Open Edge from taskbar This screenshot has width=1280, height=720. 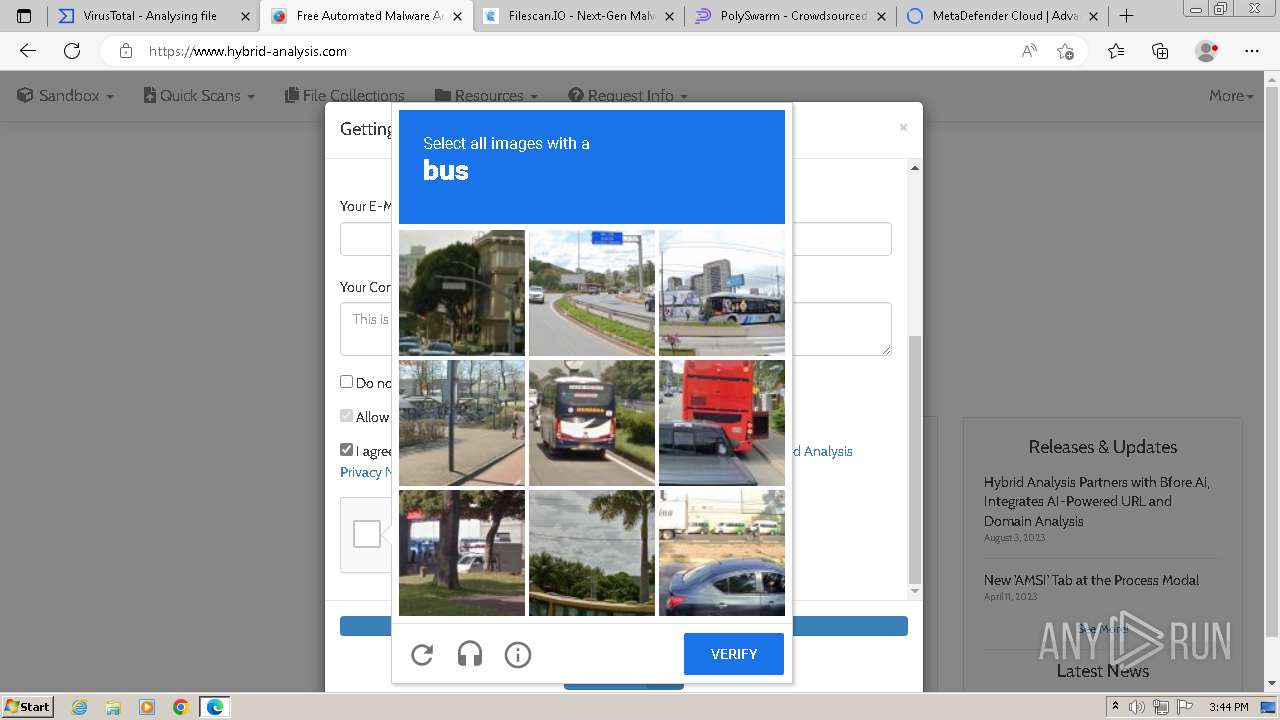214,707
